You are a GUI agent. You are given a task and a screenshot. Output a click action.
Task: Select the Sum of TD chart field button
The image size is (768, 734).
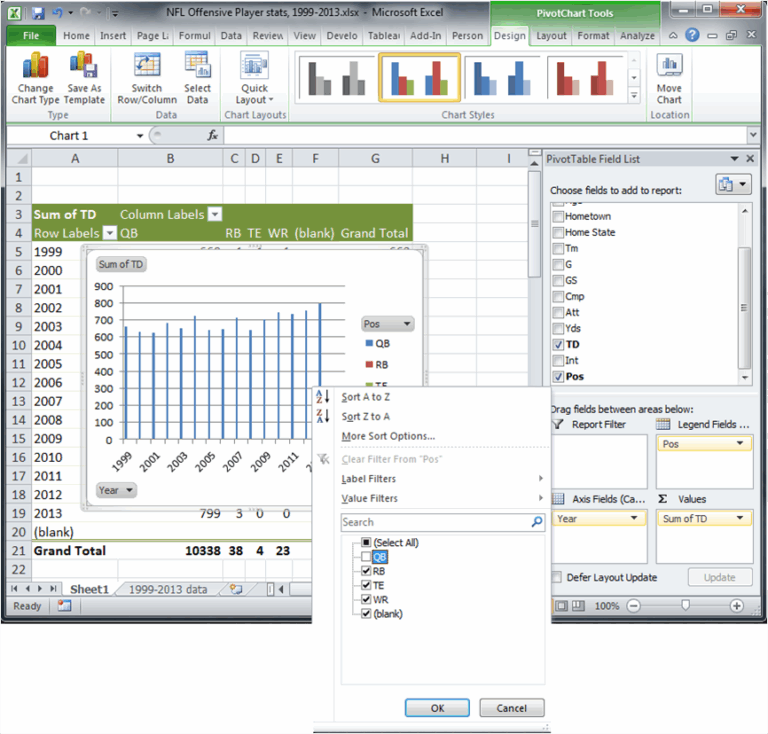pyautogui.click(x=121, y=264)
